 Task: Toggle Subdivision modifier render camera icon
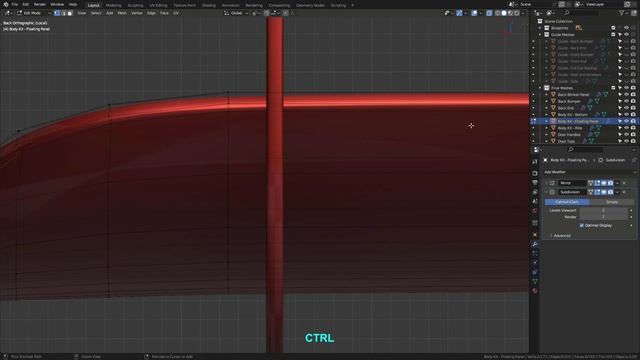[x=610, y=192]
